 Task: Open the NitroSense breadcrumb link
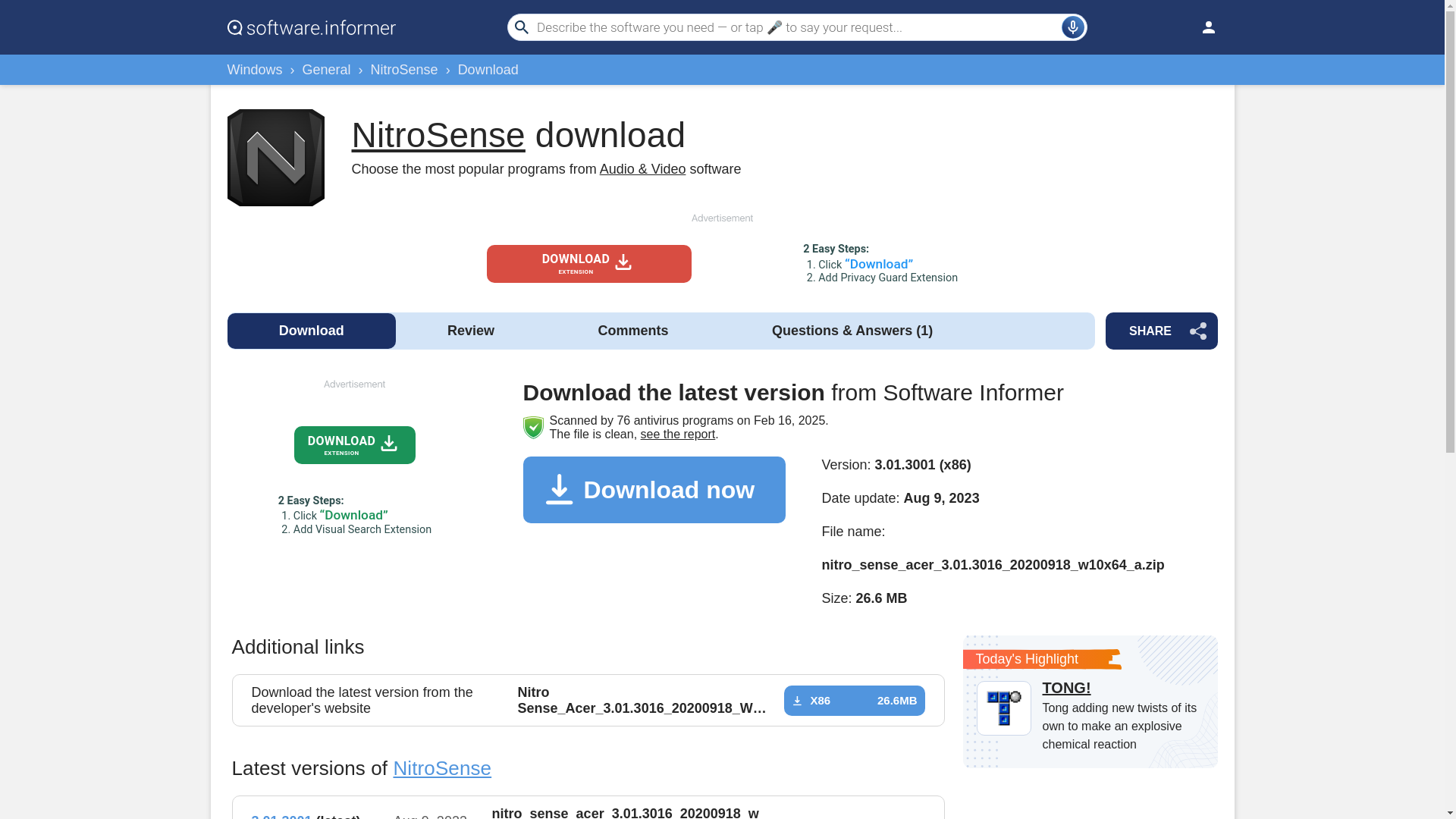click(403, 70)
